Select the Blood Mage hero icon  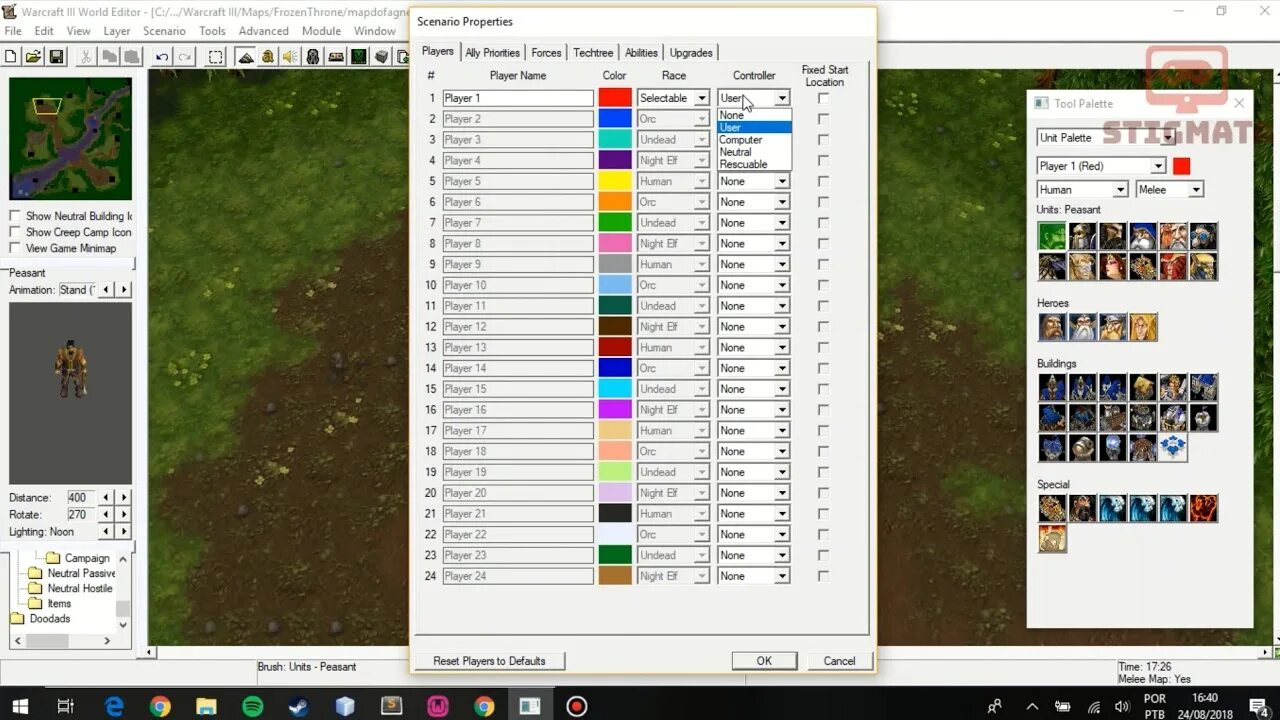pyautogui.click(x=1142, y=327)
